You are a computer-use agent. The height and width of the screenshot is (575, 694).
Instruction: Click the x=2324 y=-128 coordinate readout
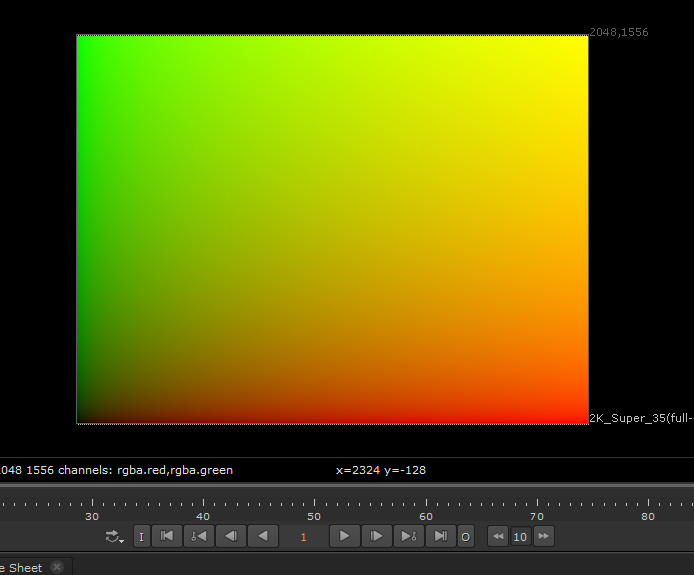[x=381, y=470]
